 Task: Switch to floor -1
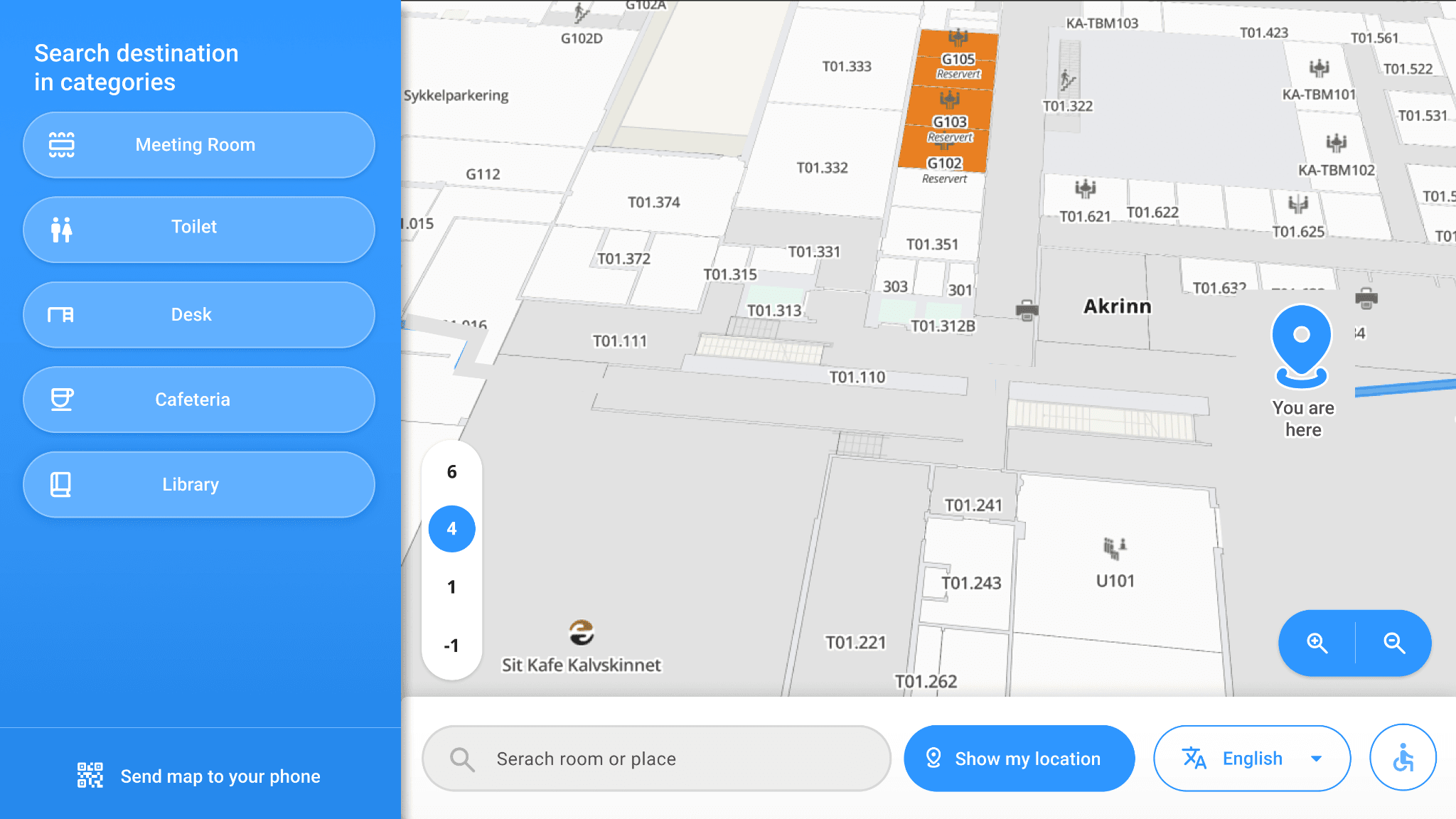451,645
